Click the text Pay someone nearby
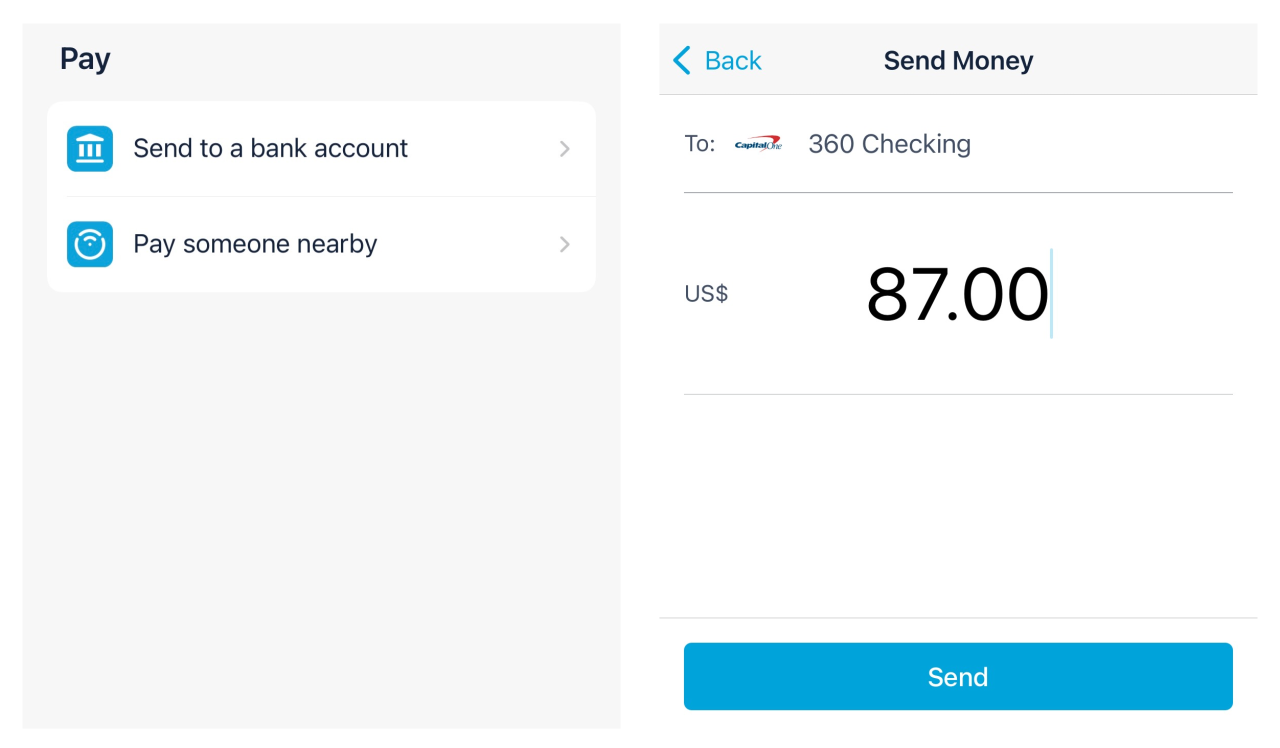The image size is (1280, 748). (255, 244)
